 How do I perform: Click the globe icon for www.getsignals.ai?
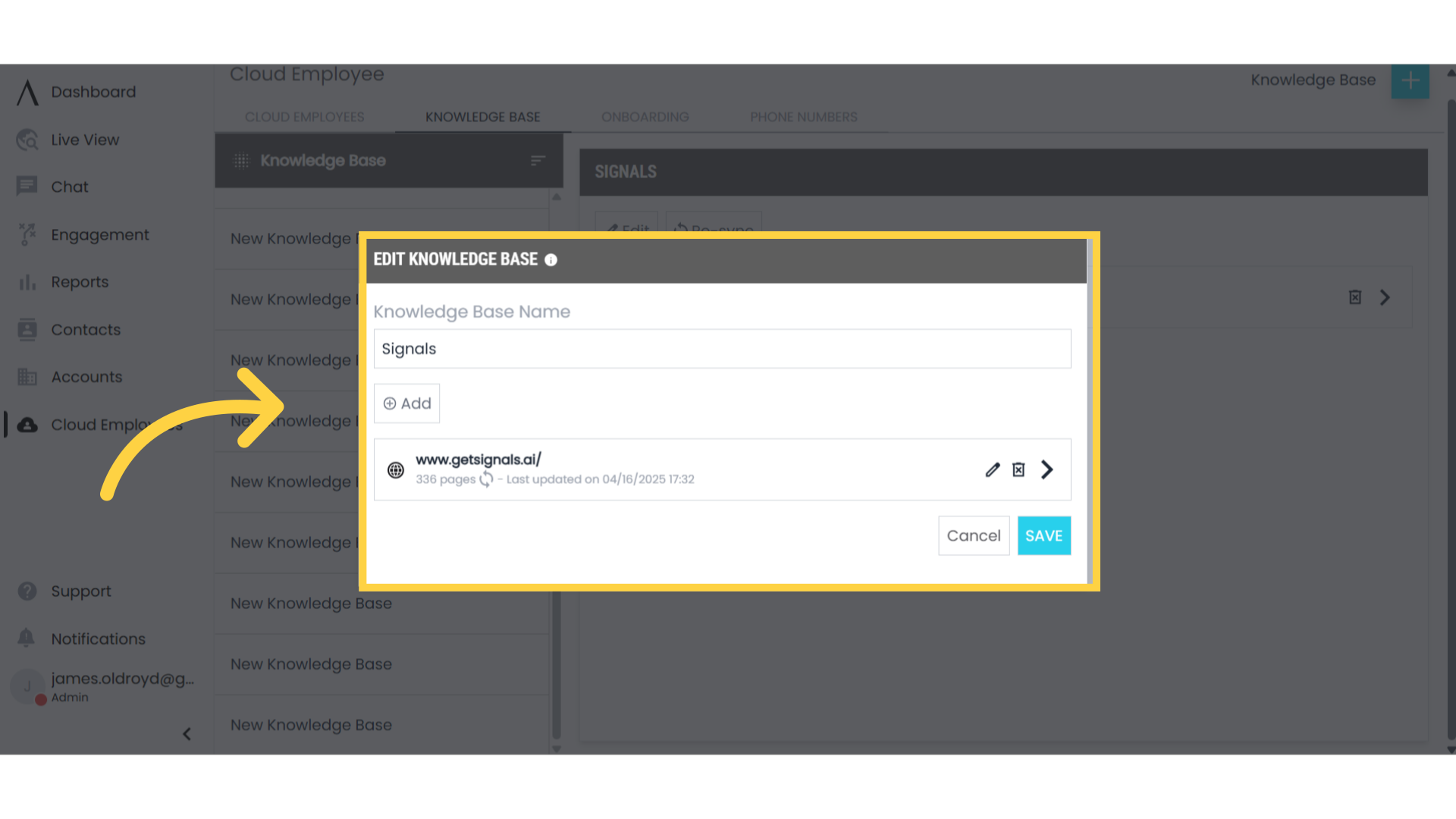(x=396, y=470)
